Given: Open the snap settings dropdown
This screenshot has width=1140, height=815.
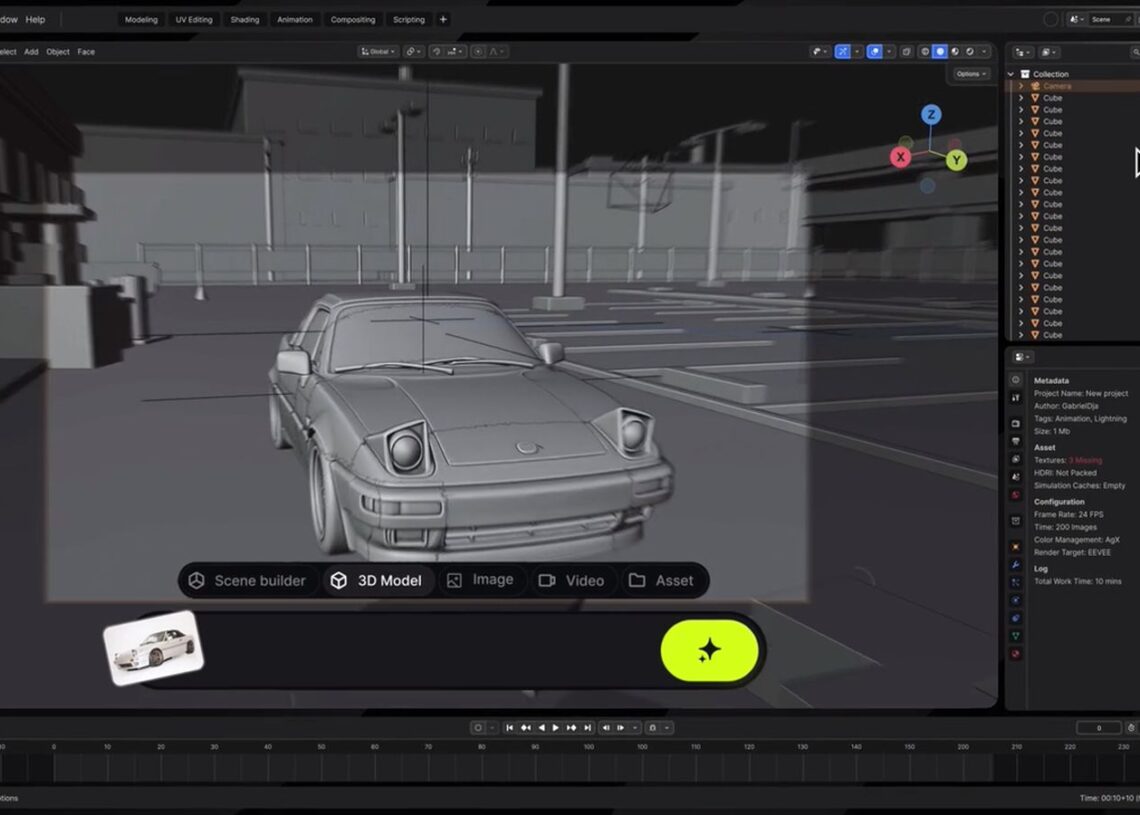Looking at the screenshot, I should coord(456,52).
